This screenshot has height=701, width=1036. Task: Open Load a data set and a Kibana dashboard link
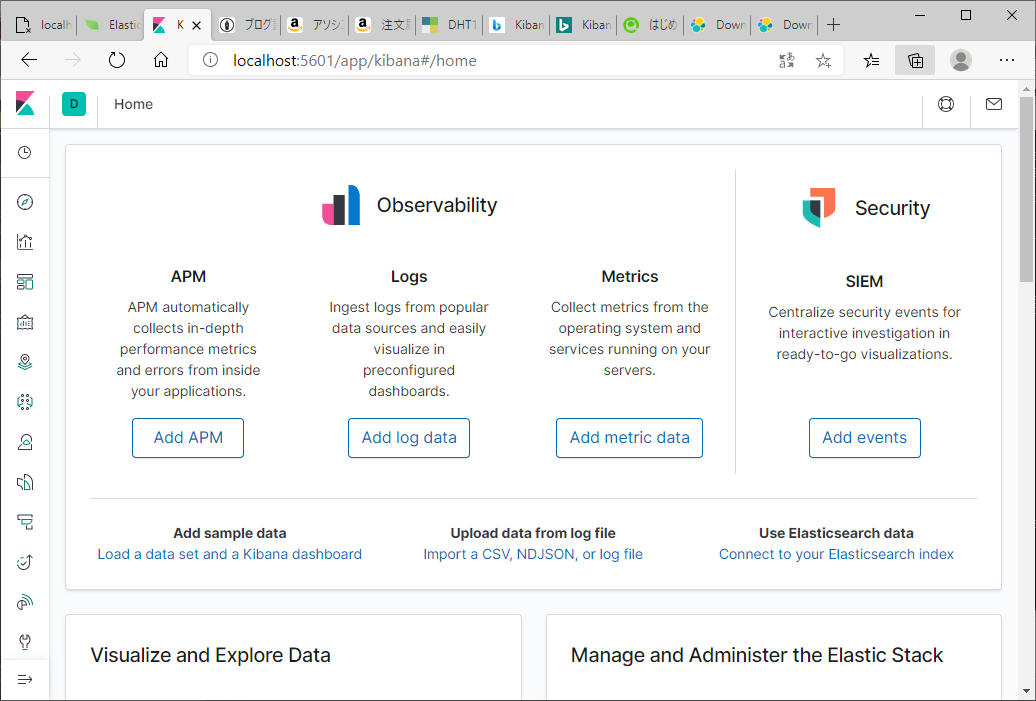click(230, 554)
